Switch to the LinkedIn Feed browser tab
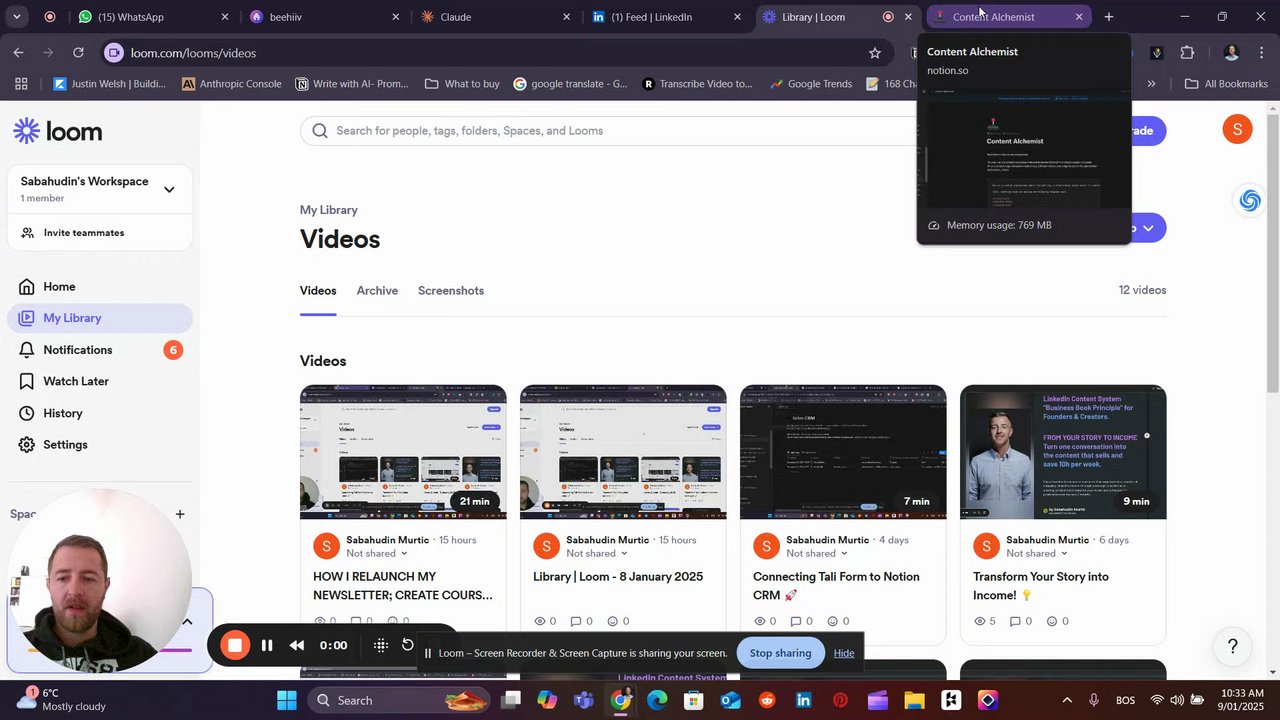The image size is (1280, 720). 665,17
